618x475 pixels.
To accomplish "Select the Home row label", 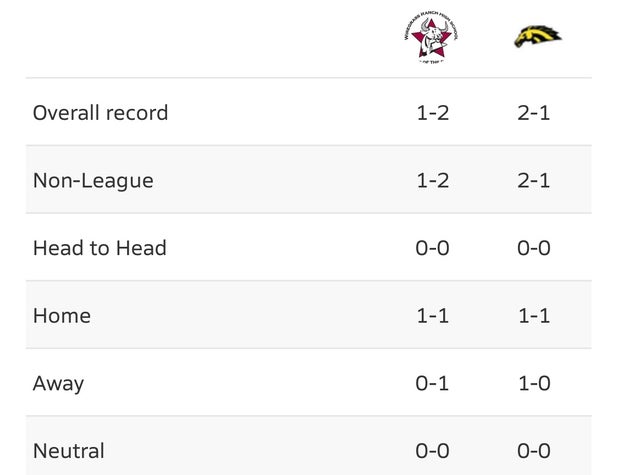I will [x=62, y=316].
